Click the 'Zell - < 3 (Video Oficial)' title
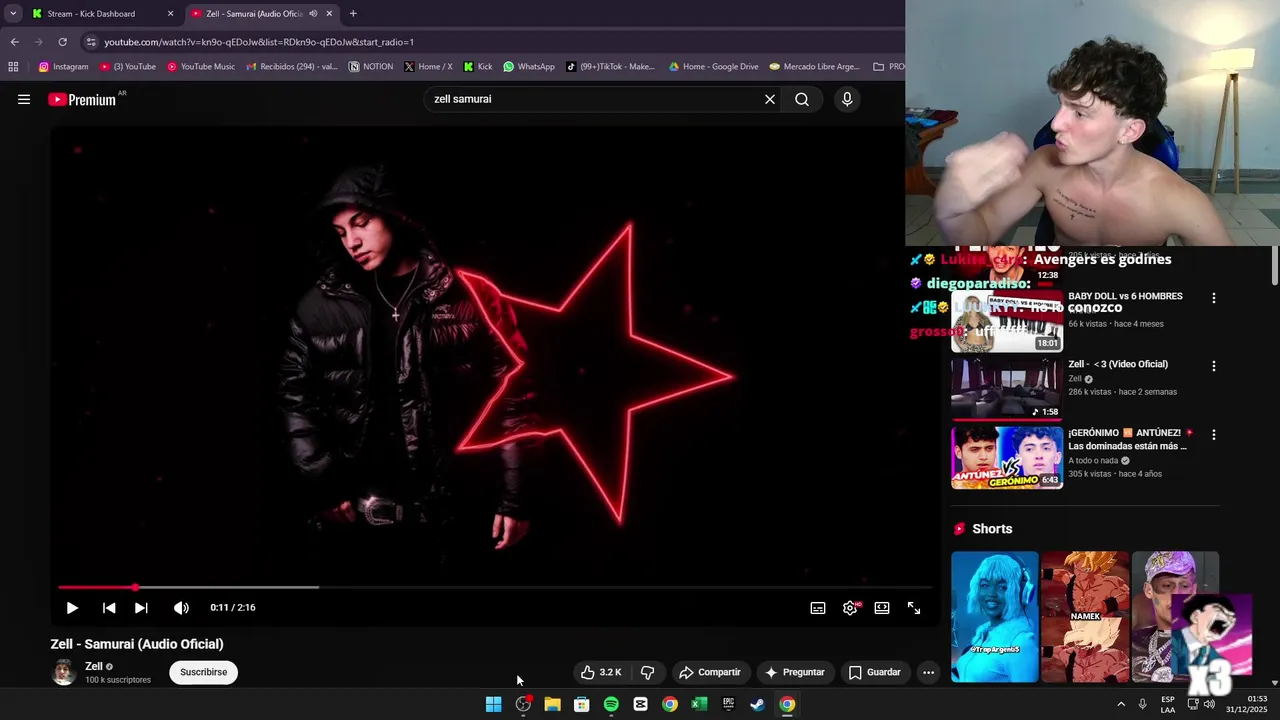This screenshot has width=1280, height=720. point(1118,364)
